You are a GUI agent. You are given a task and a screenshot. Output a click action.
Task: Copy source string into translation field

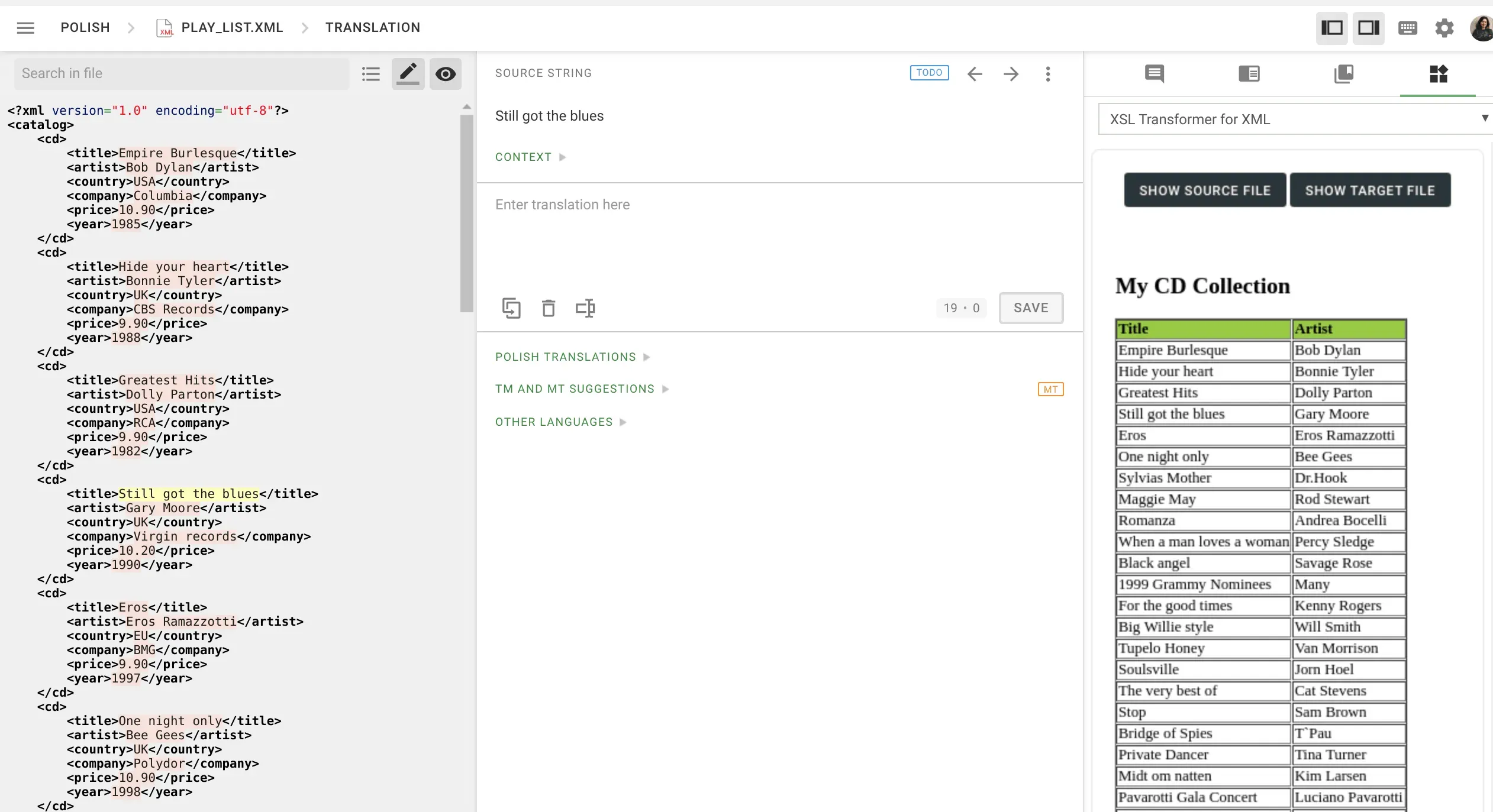point(512,308)
